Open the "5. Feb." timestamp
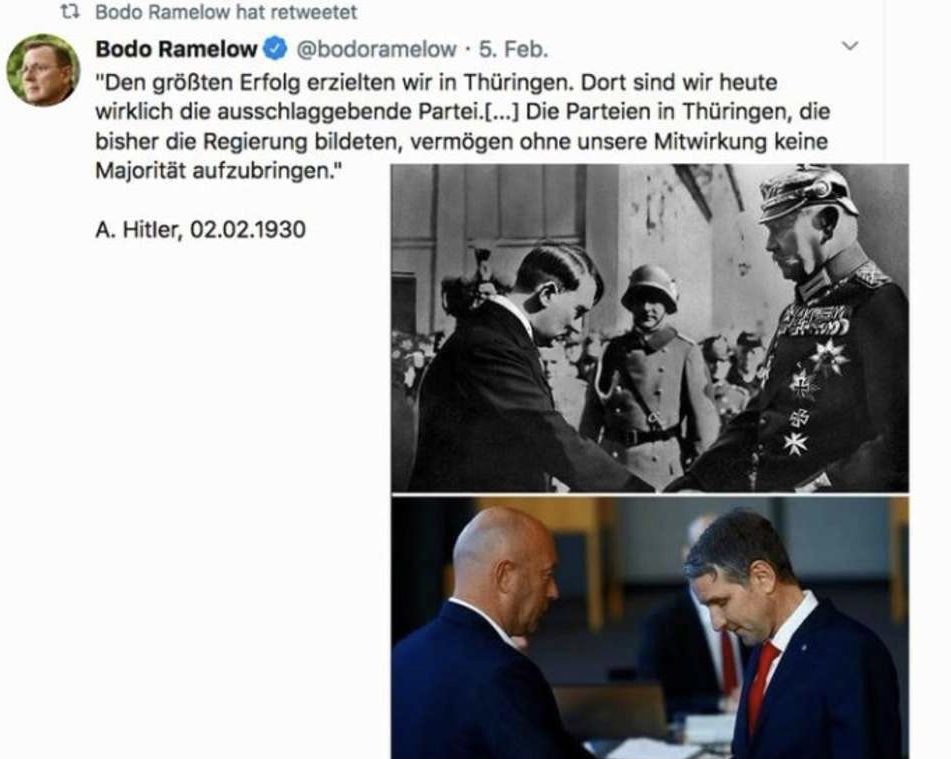 [x=514, y=49]
